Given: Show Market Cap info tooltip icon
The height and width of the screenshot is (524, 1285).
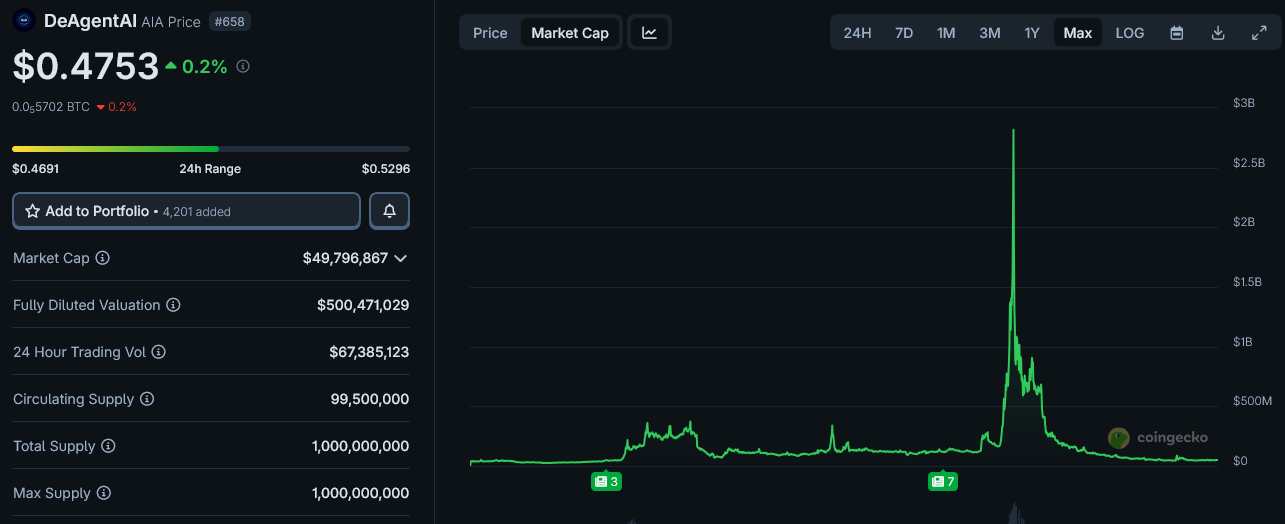Looking at the screenshot, I should [103, 258].
